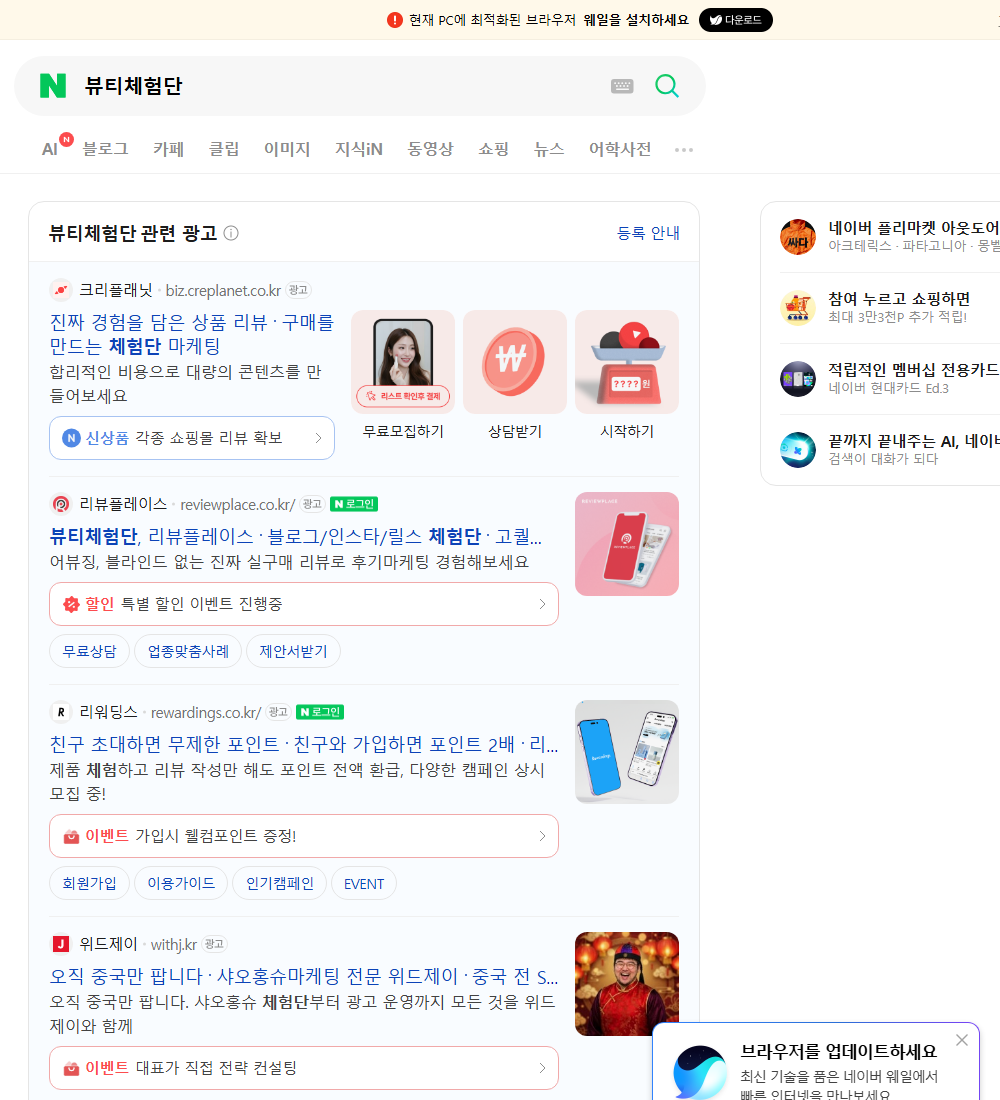Screen dimensions: 1000x1100
Task: Switch to the 쇼핑 tab
Action: click(493, 149)
